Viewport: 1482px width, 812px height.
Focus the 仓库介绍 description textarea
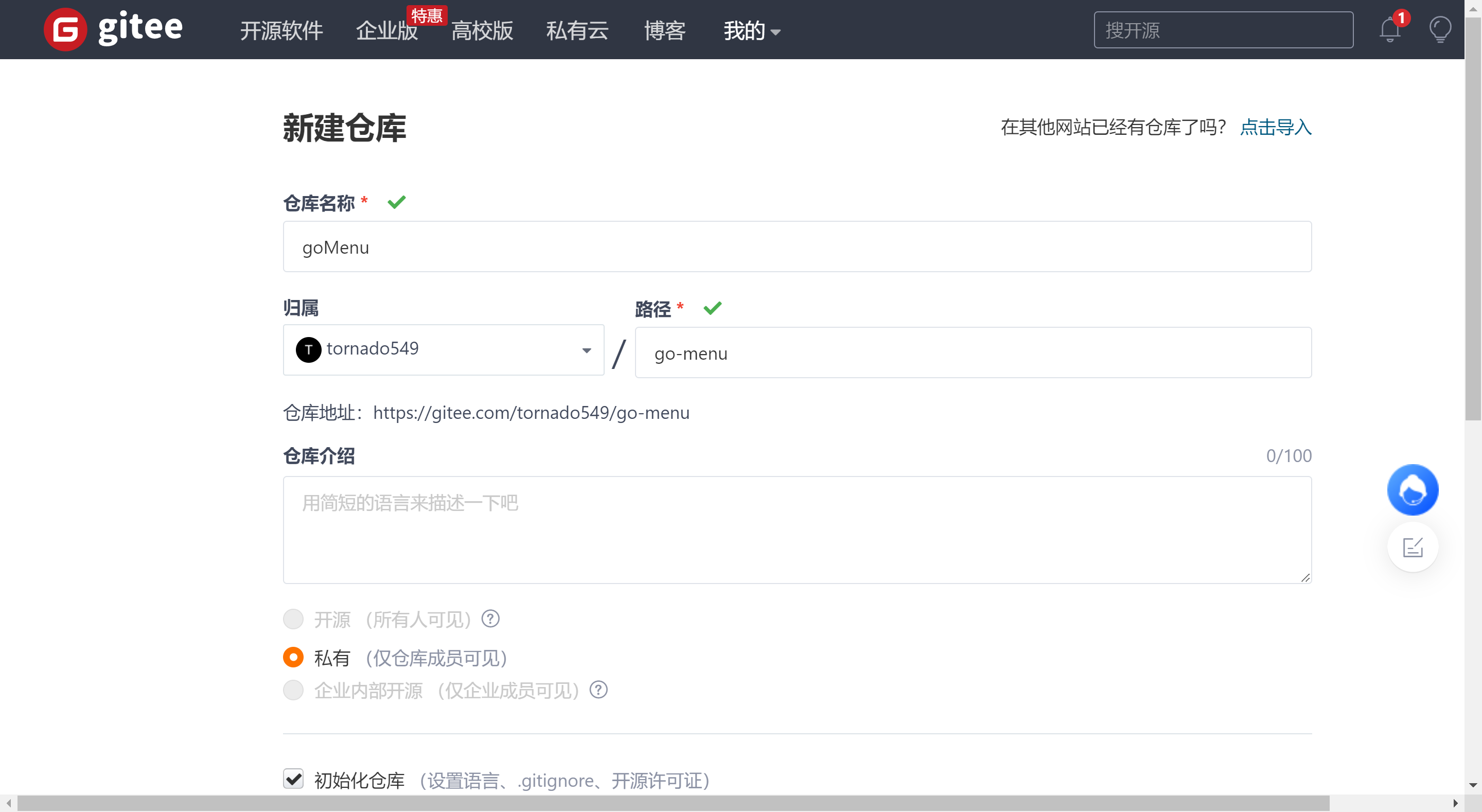pyautogui.click(x=797, y=529)
